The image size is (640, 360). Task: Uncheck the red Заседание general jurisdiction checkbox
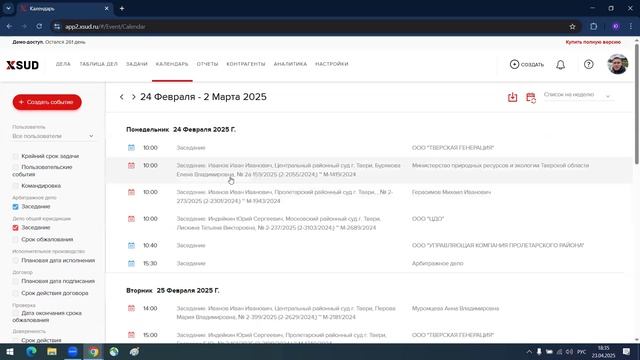point(16,227)
